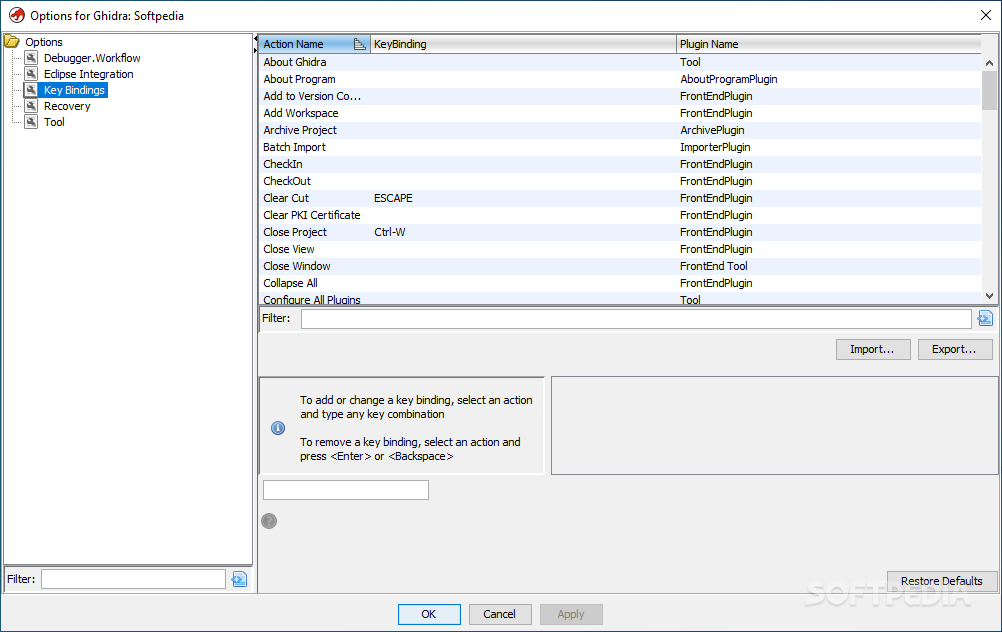Click the Options folder icon
Screen dimensions: 1002x632
click(12, 42)
